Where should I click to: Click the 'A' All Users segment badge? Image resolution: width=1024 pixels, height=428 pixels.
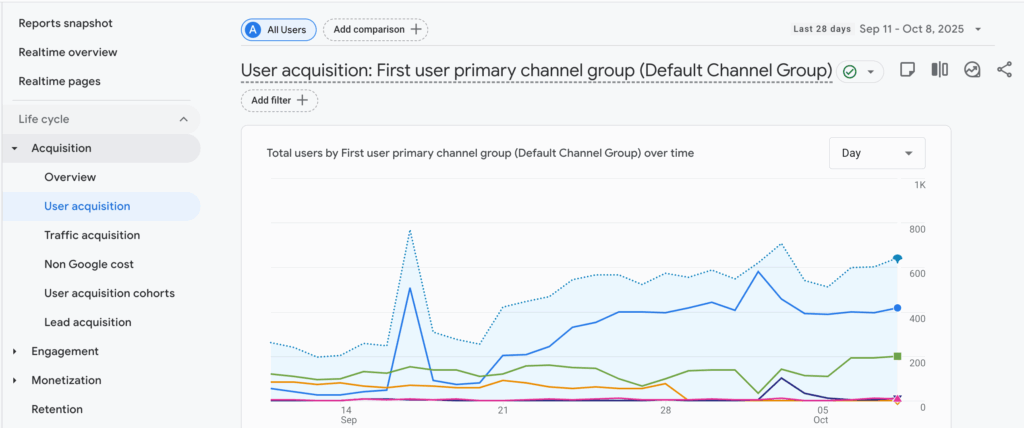pos(254,30)
